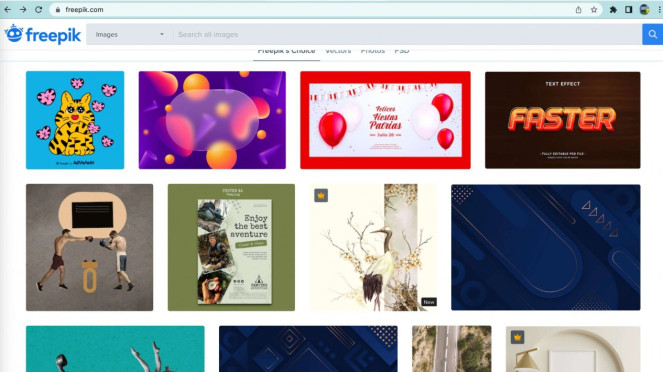Open the extensions puzzle icon
This screenshot has height=372, width=663.
[613, 10]
